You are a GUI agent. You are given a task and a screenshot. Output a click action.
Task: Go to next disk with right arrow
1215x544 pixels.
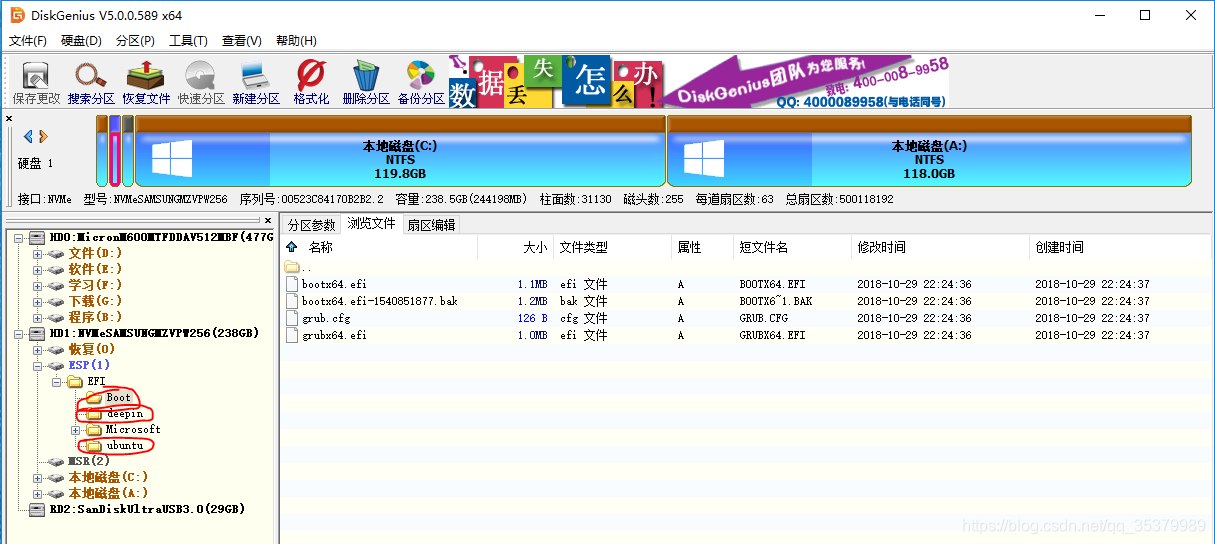click(x=43, y=136)
